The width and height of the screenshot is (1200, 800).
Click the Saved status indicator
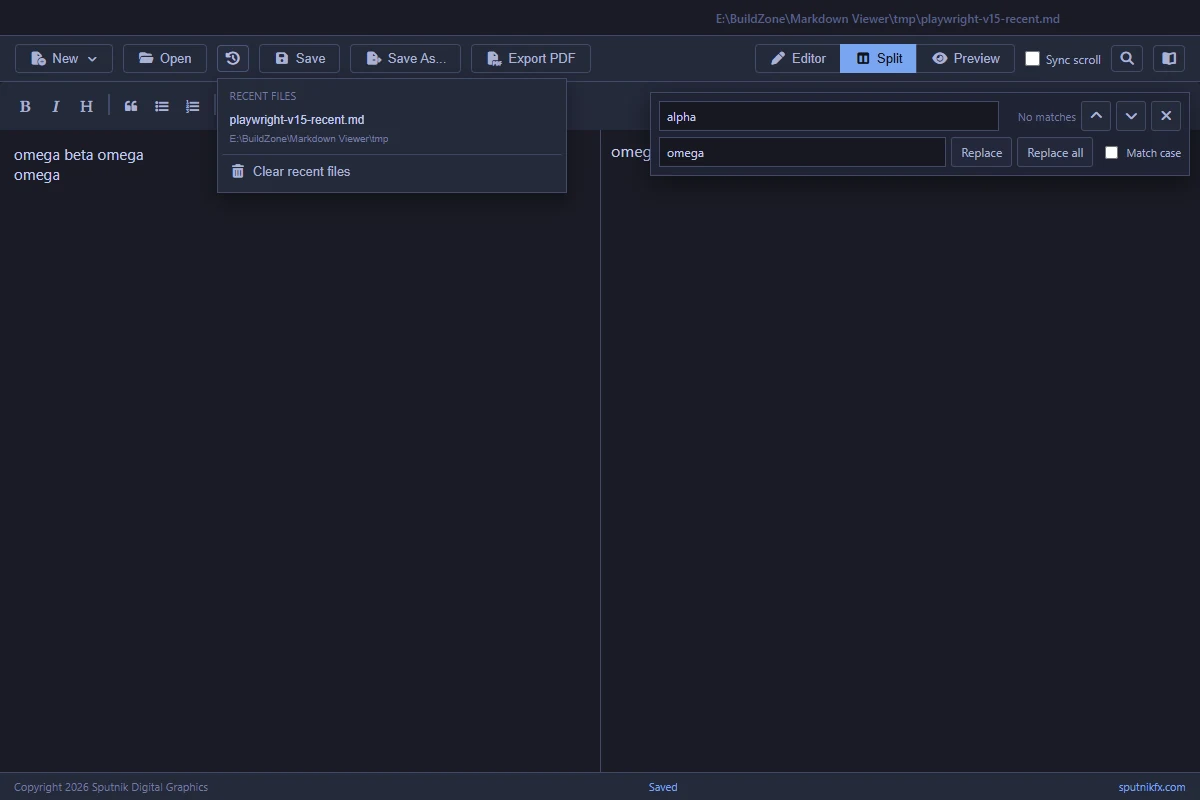pyautogui.click(x=663, y=787)
